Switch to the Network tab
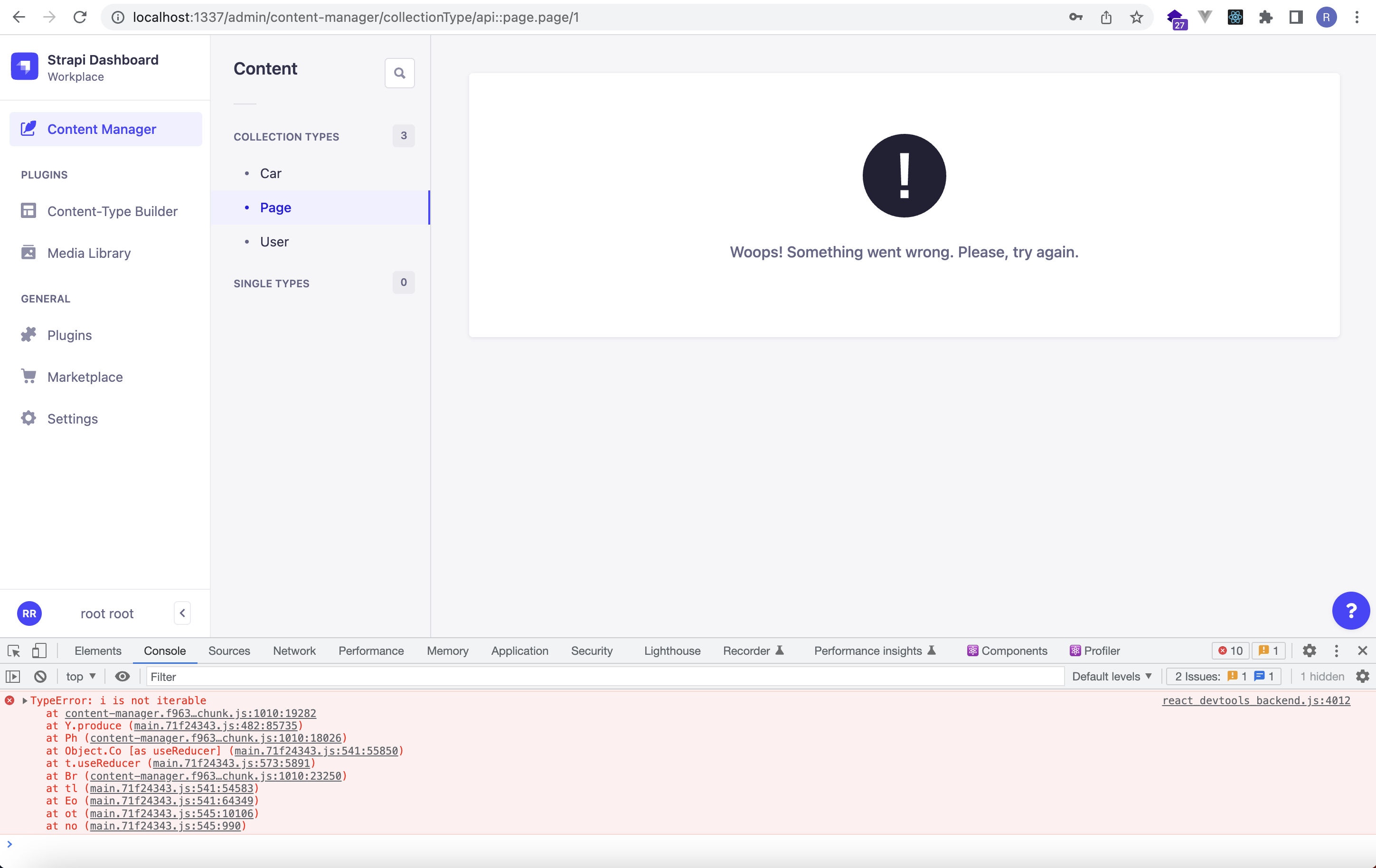 [294, 650]
